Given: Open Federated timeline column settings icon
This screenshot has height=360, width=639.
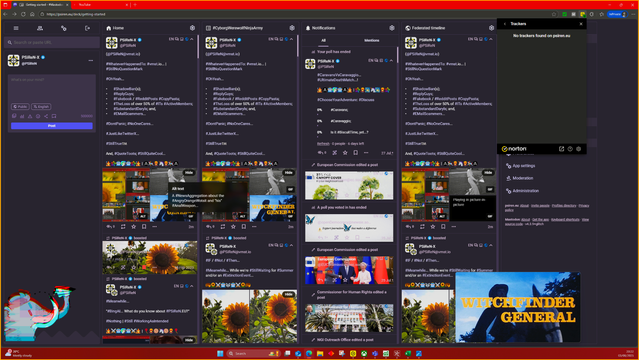Looking at the screenshot, I should [491, 28].
